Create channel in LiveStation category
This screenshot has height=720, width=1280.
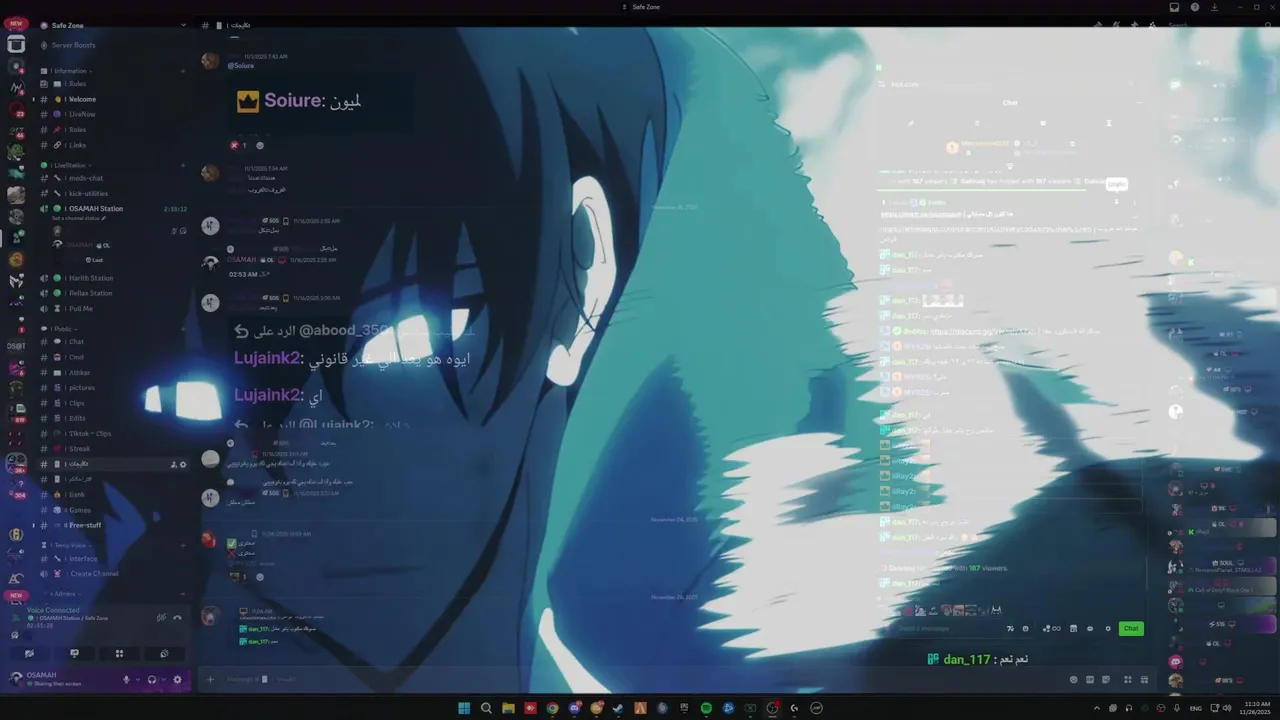182,165
